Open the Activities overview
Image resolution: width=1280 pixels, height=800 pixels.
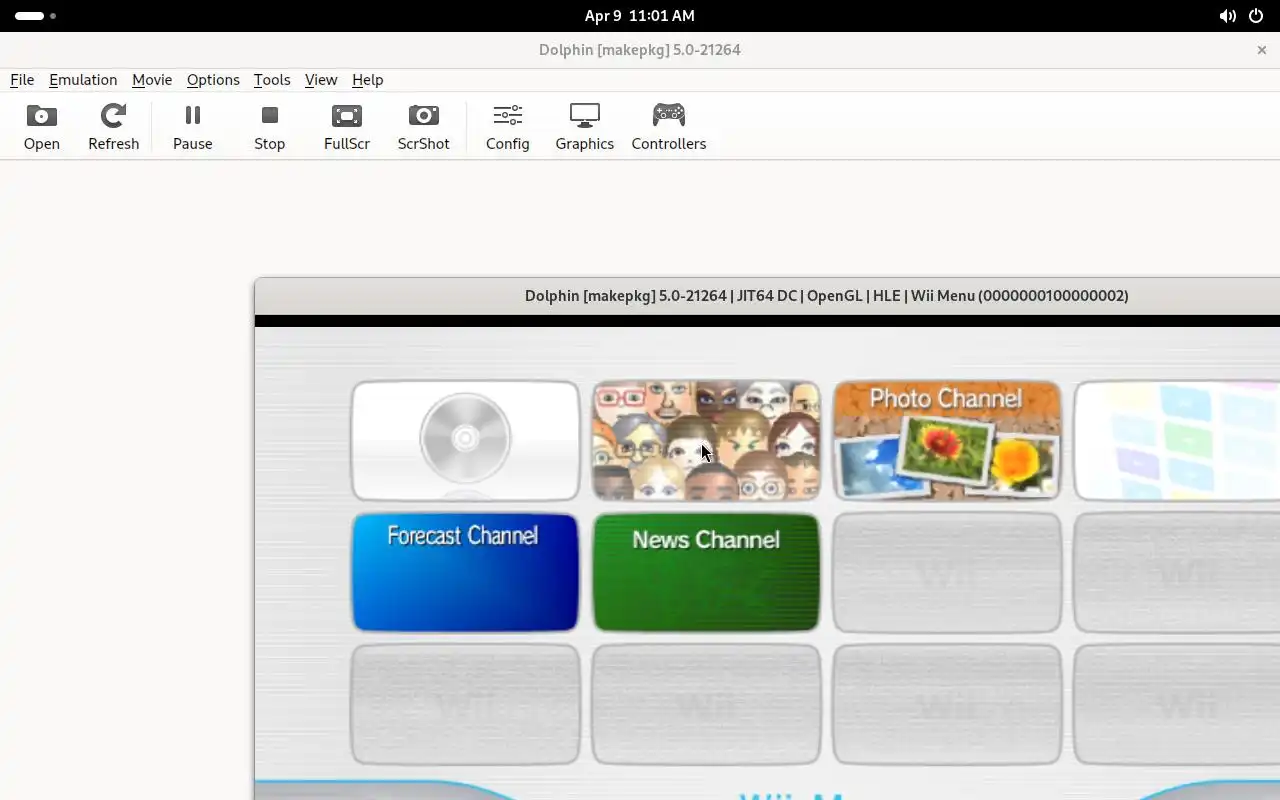tap(35, 16)
